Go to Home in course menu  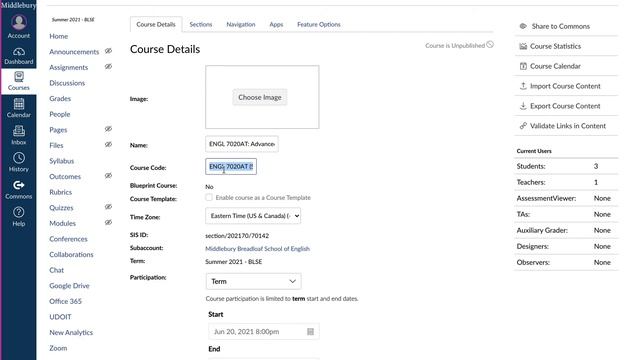click(59, 36)
